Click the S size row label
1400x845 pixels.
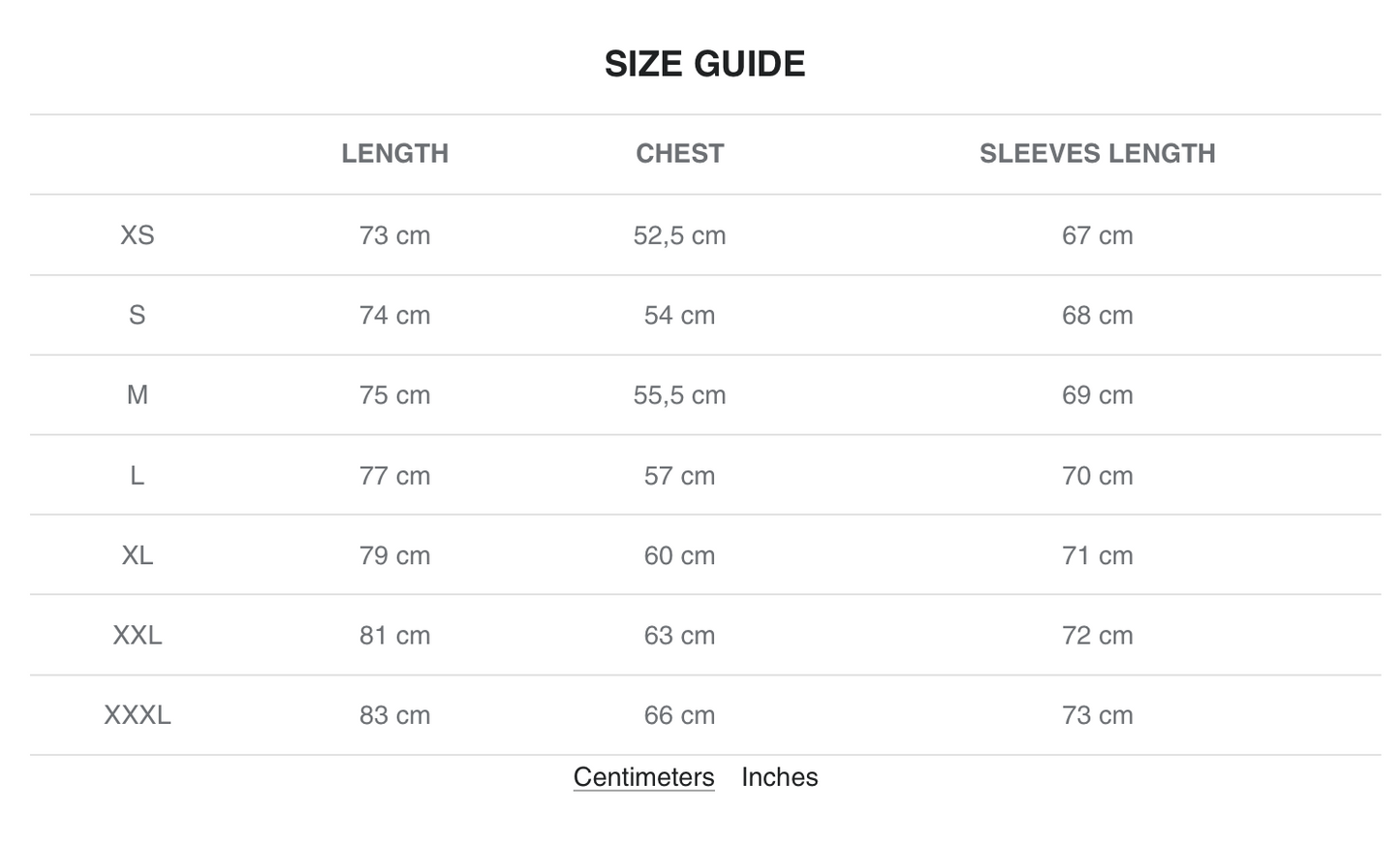tap(137, 315)
